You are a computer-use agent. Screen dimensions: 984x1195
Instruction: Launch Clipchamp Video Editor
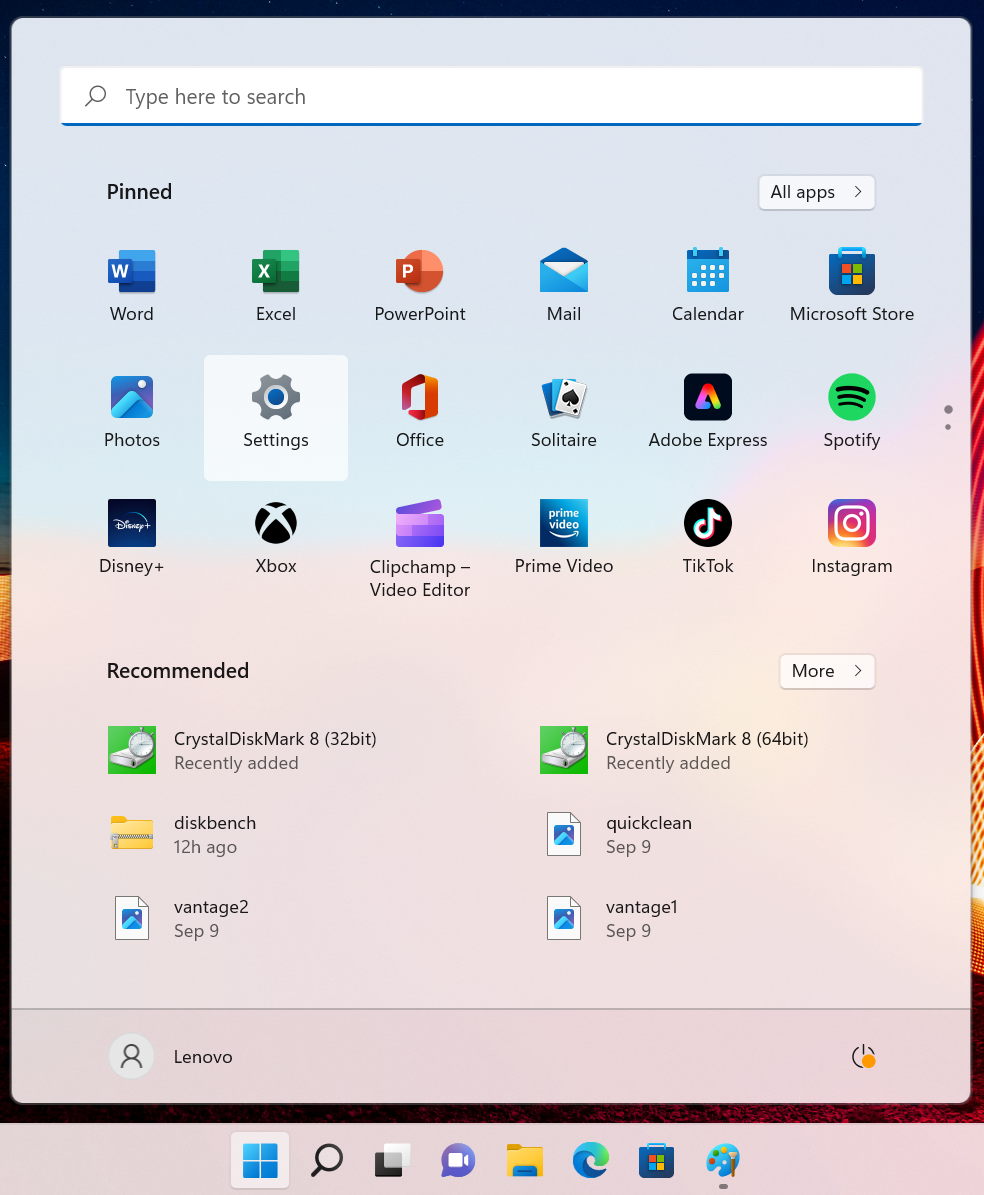pos(419,537)
